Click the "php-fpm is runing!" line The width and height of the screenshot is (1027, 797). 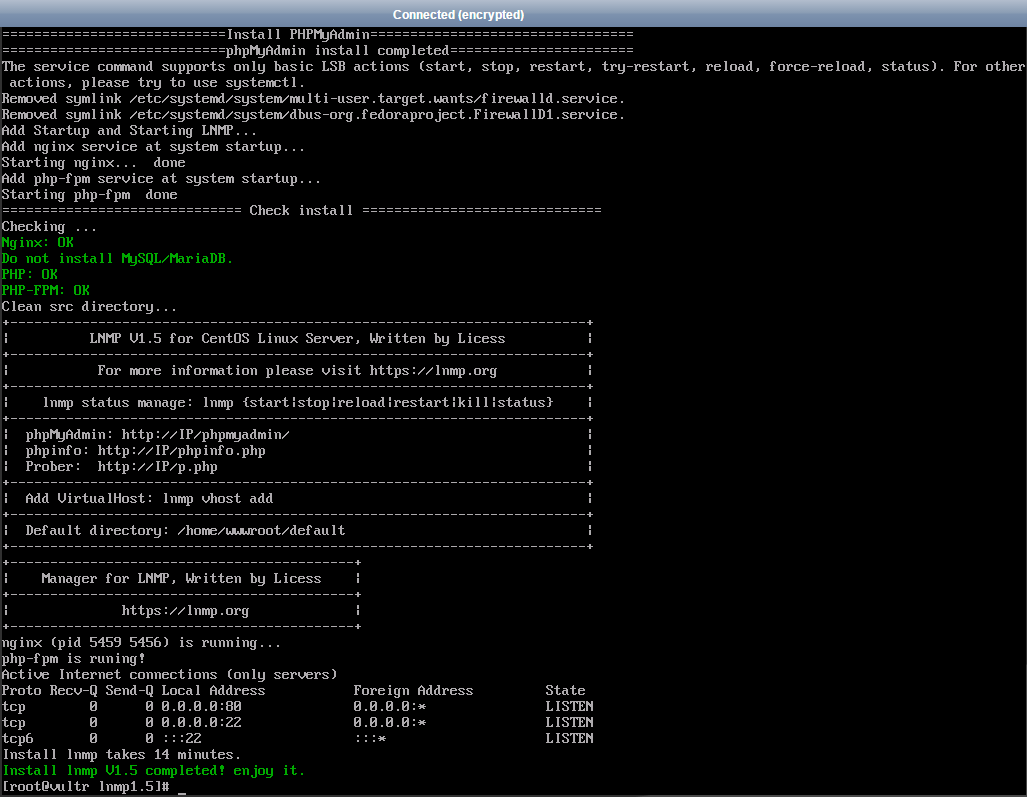[73, 659]
